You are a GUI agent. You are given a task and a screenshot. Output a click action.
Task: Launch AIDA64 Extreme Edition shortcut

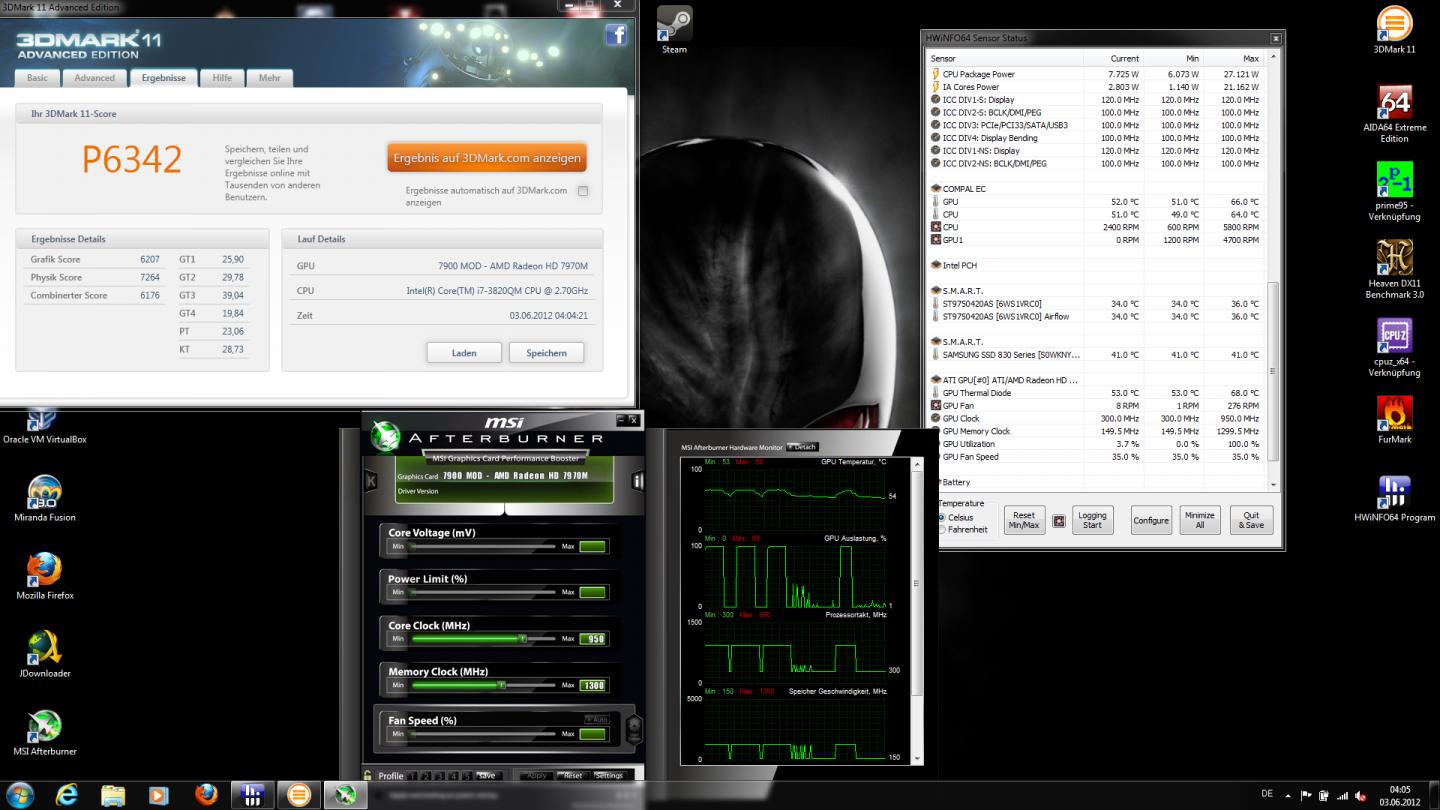coord(1394,113)
